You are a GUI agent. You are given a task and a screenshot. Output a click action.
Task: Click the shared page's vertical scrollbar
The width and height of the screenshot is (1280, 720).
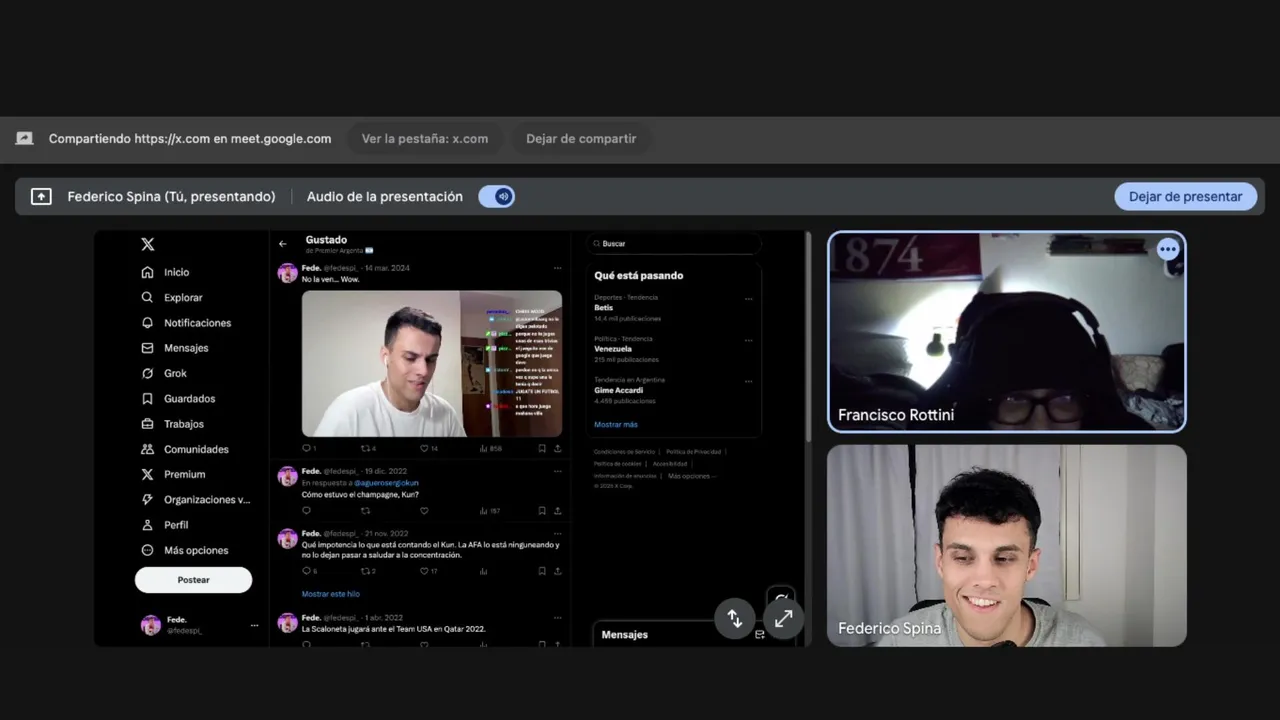coord(807,337)
